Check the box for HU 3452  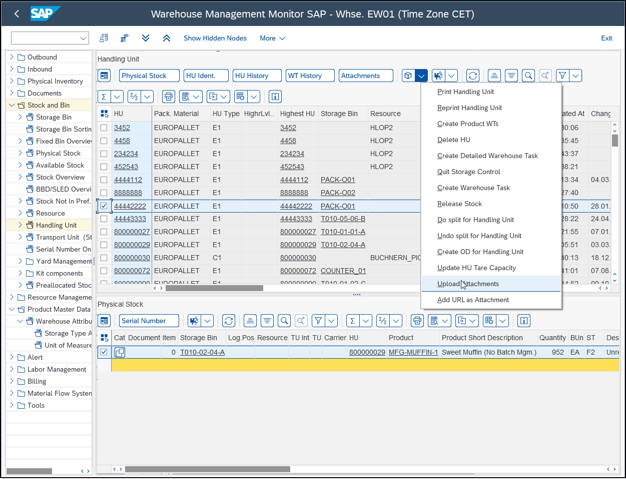104,128
